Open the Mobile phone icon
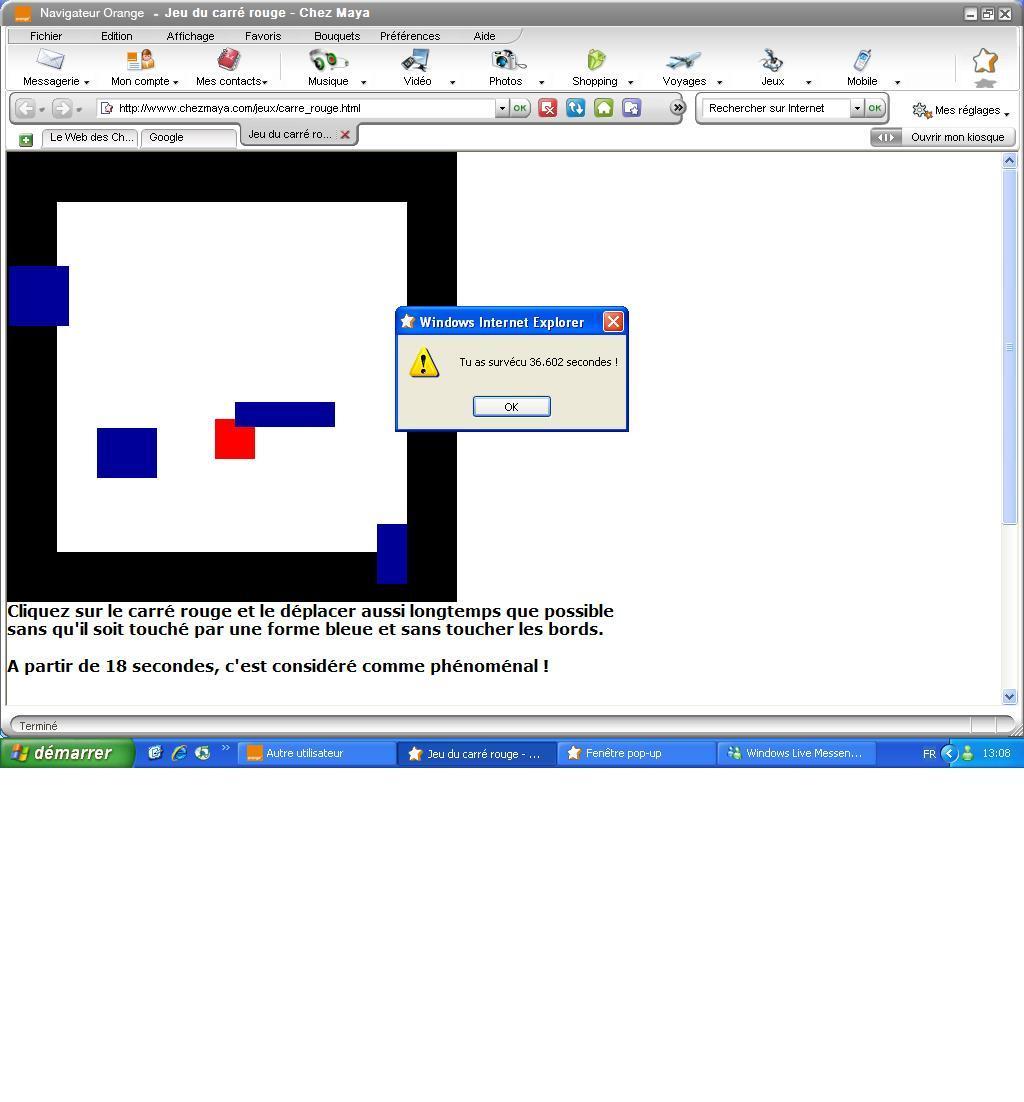Screen dimensions: 1024x1102 tap(862, 60)
